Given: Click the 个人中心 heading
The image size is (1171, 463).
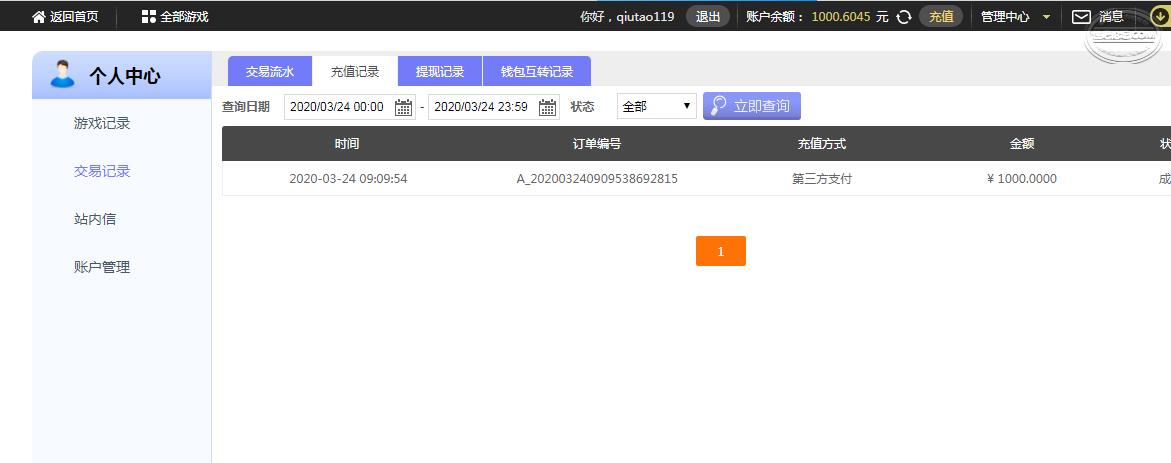Looking at the screenshot, I should point(125,75).
